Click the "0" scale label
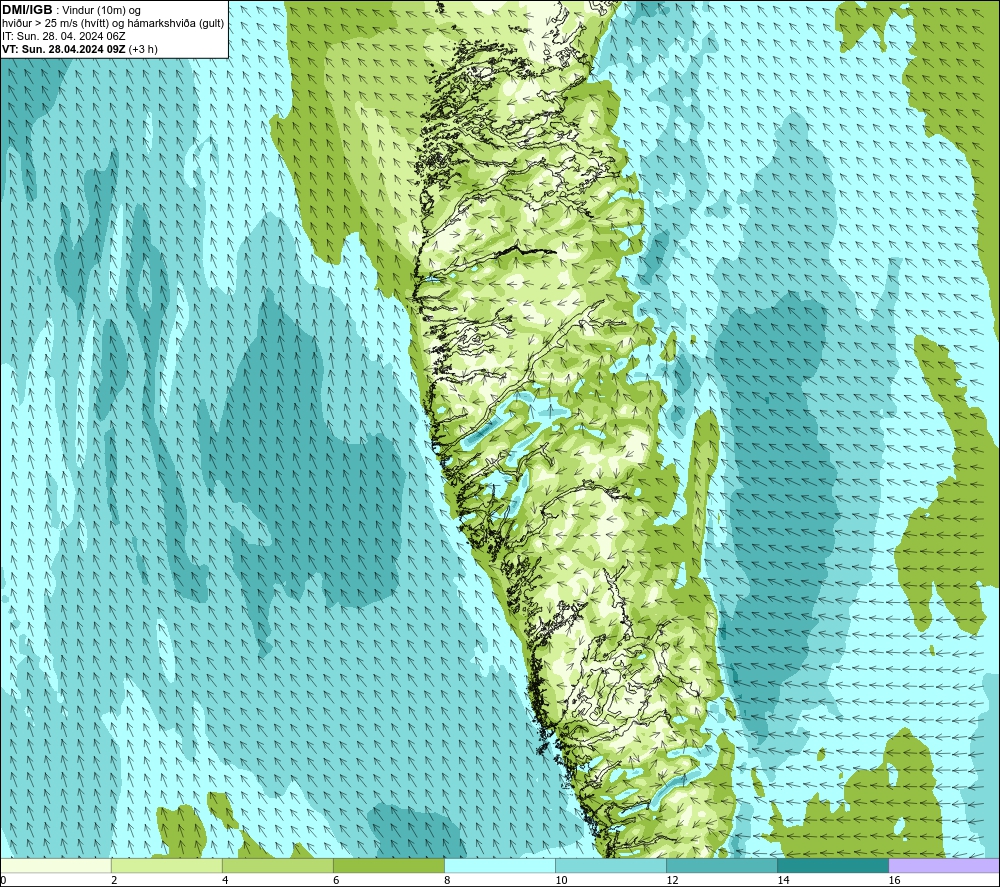 (3, 881)
